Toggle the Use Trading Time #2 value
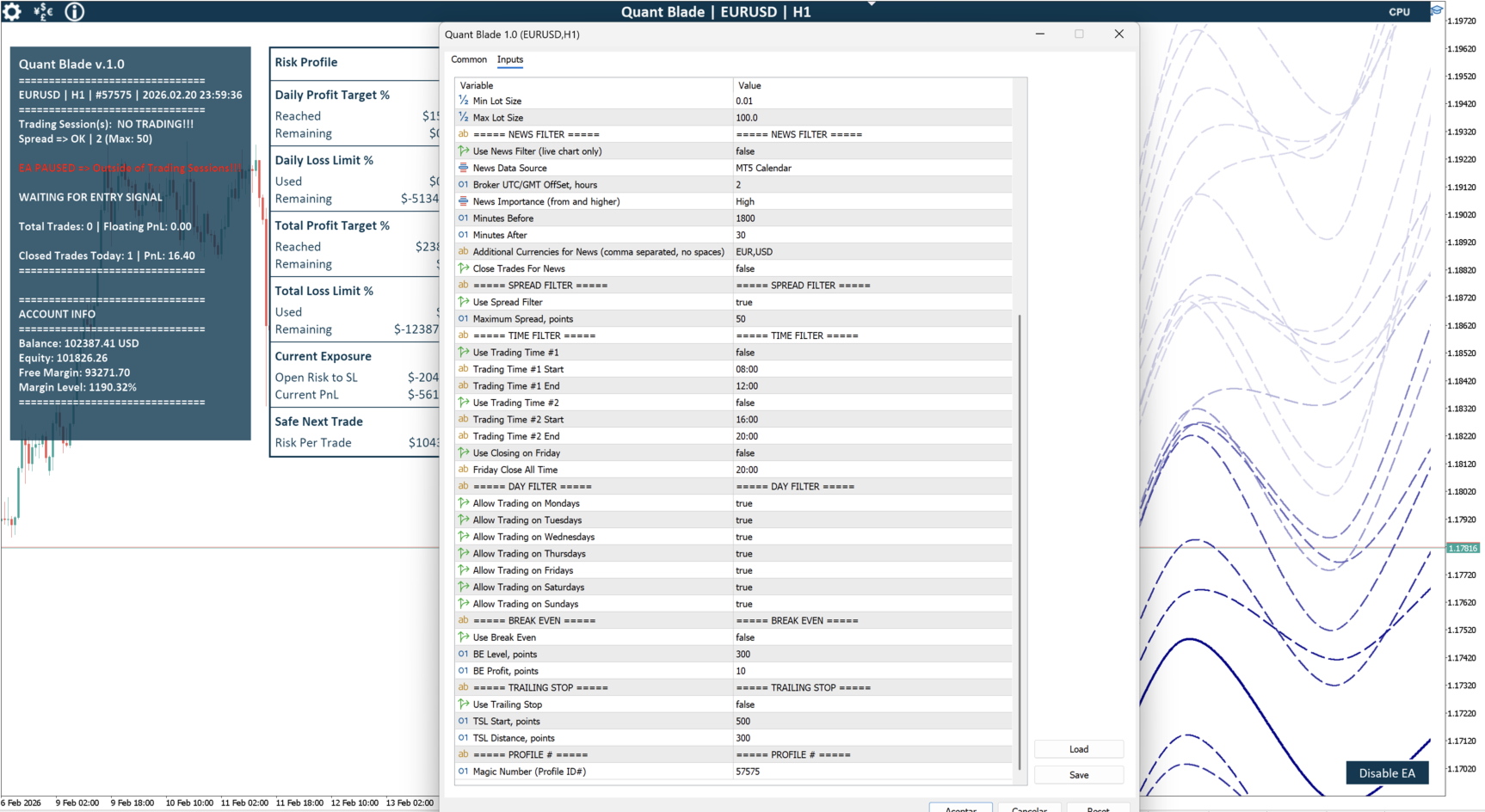 [x=872, y=403]
